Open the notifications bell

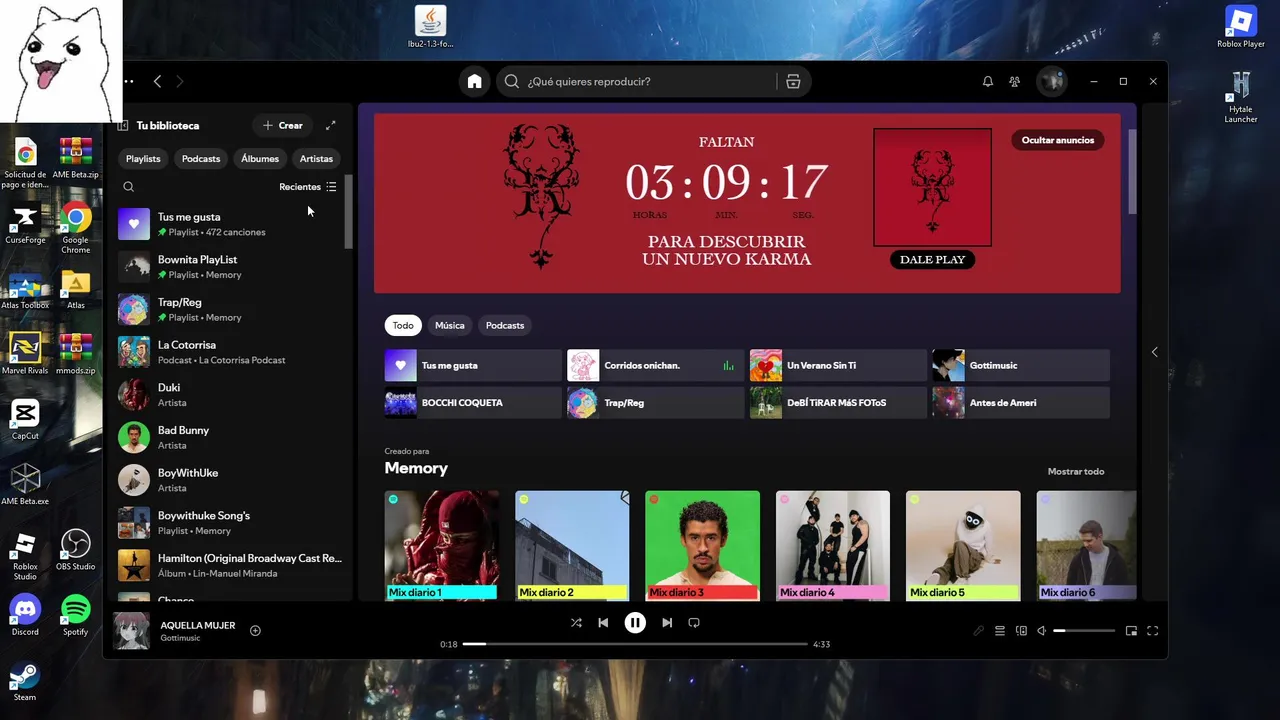click(x=988, y=82)
